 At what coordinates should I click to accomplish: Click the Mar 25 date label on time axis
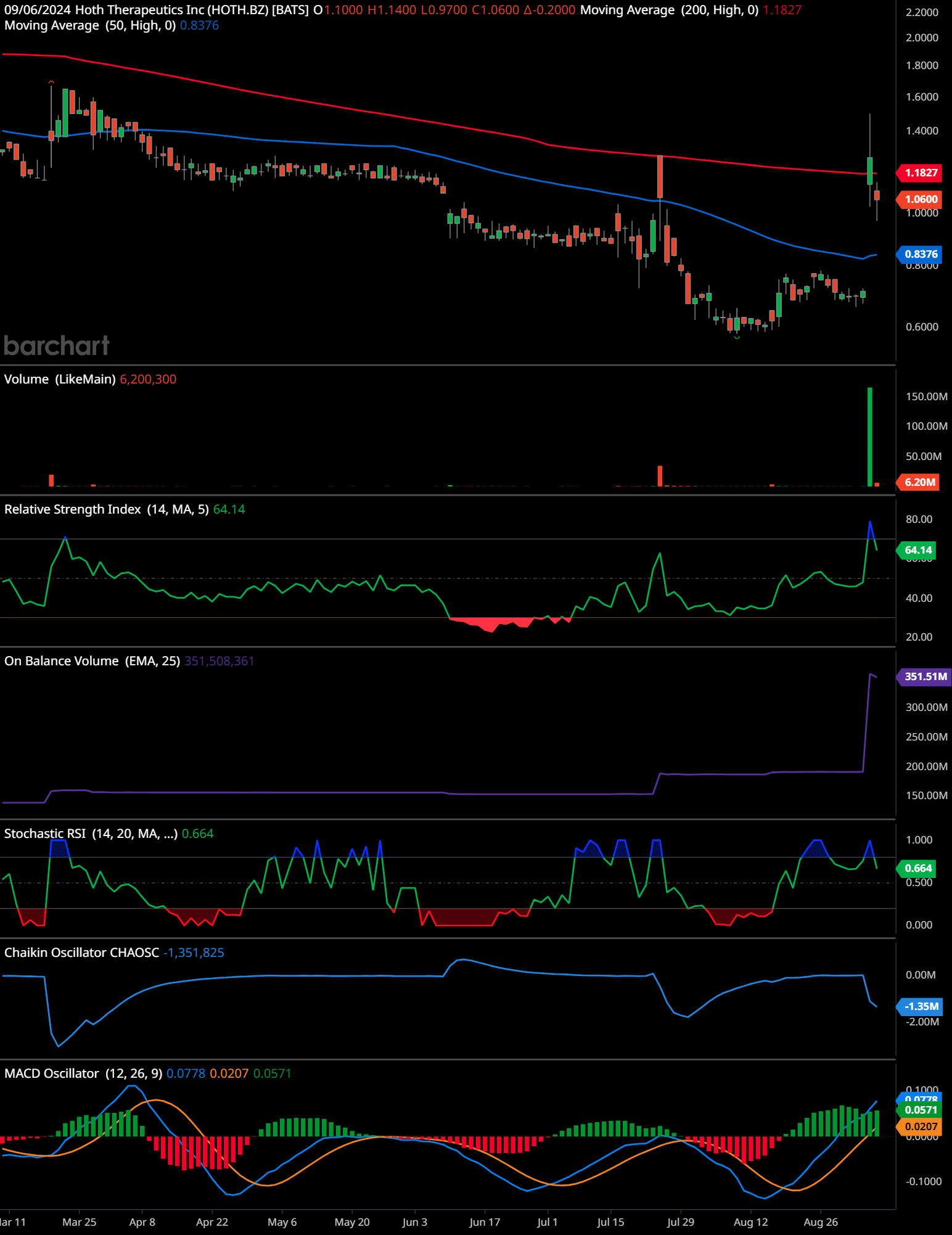pos(80,1222)
